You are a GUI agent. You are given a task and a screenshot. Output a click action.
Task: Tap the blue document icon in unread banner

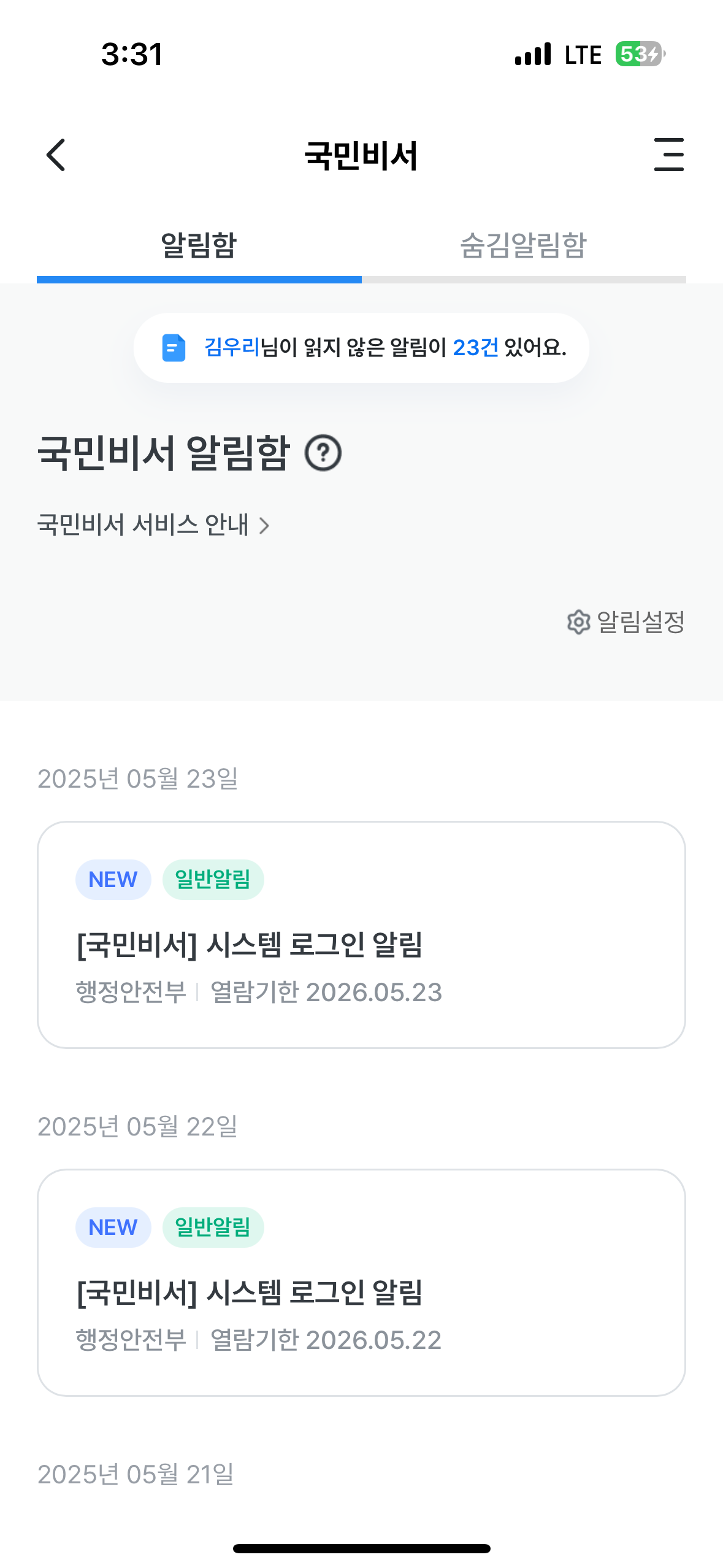[174, 348]
